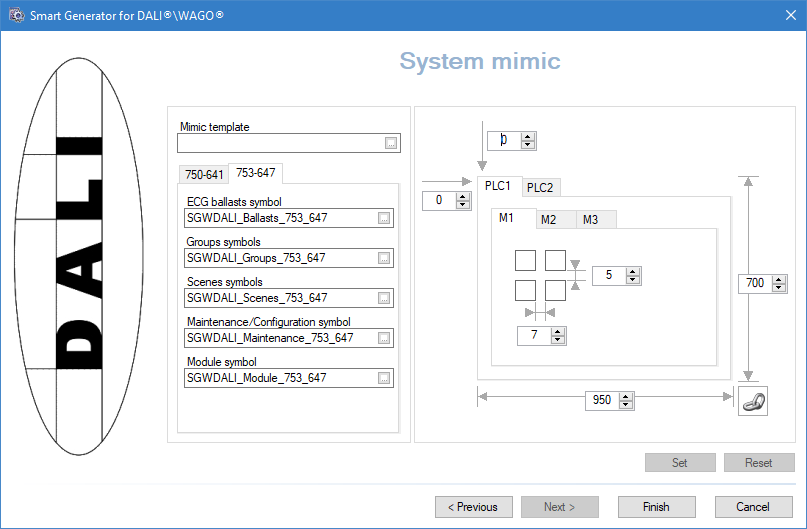Cancel the wizard
Screen dimensions: 807x529
[752, 507]
